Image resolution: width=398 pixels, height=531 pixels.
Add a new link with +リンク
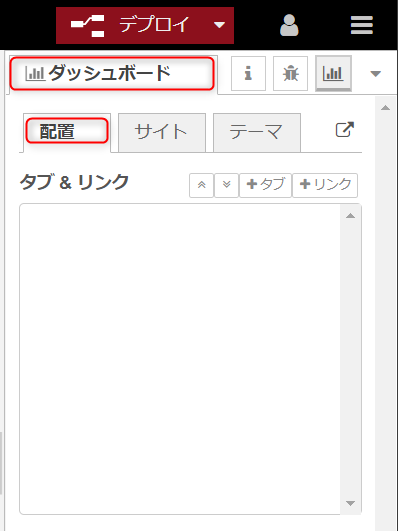[325, 185]
